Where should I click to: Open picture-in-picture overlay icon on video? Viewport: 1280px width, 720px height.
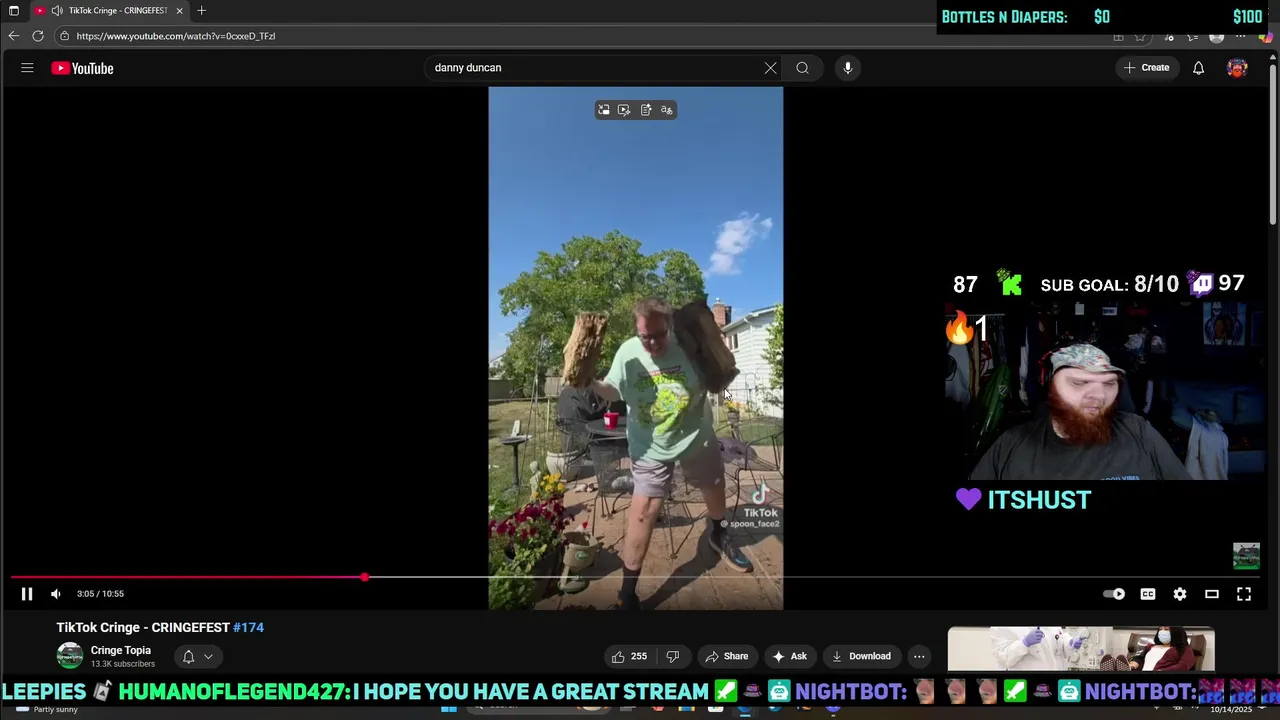pos(603,110)
